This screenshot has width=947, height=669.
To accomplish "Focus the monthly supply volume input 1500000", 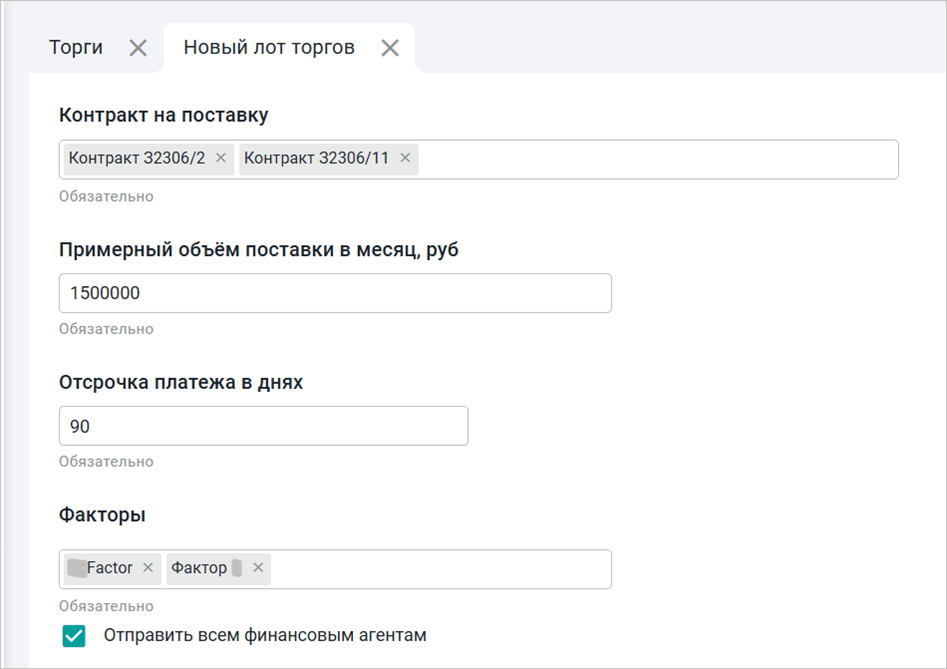I will coord(335,294).
